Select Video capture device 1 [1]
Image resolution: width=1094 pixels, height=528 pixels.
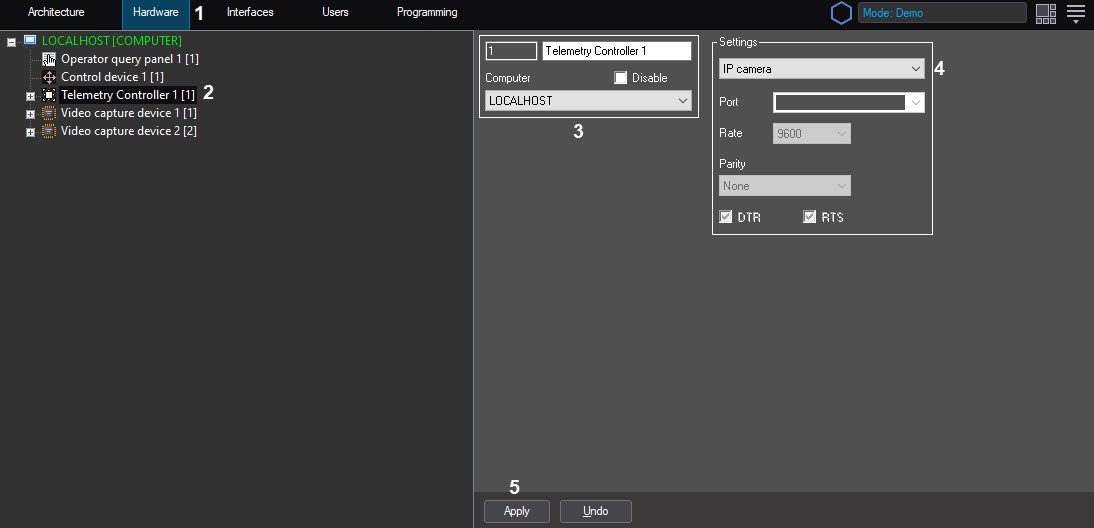coord(129,113)
